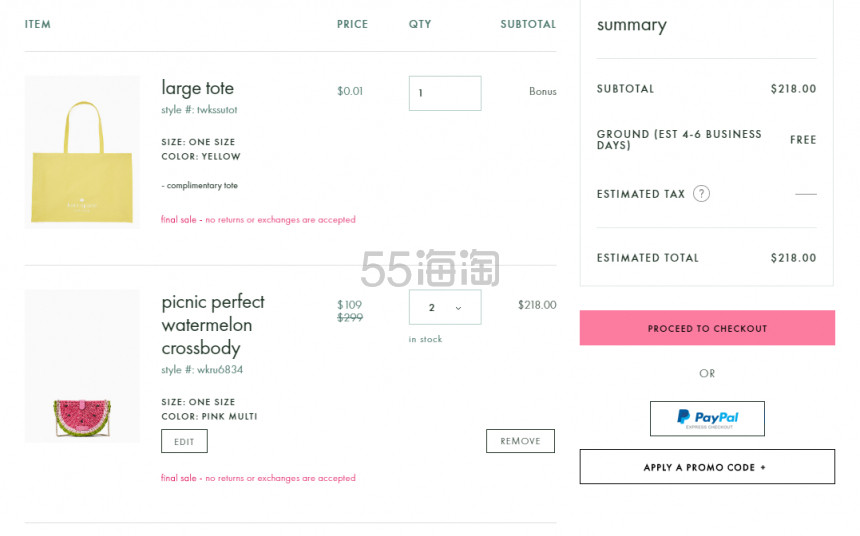The width and height of the screenshot is (860, 536).
Task: Select the $0.01 tote price
Action: click(350, 91)
